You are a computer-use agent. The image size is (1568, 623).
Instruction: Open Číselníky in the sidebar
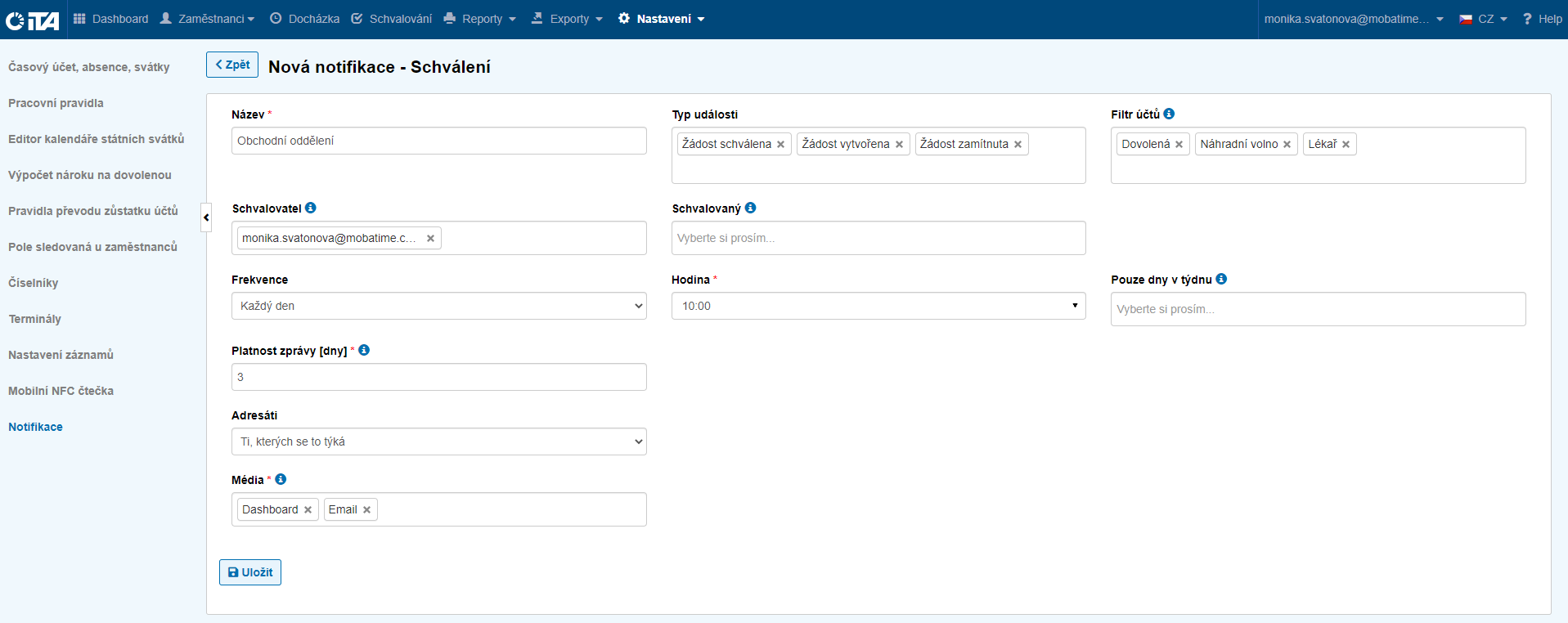tap(34, 283)
